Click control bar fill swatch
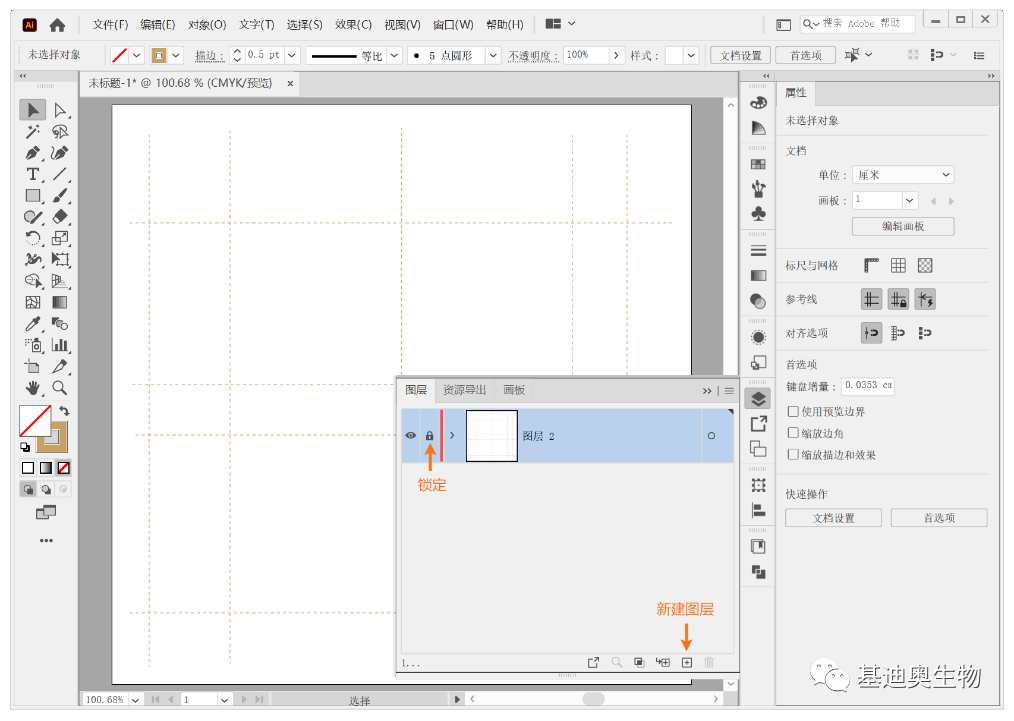This screenshot has width=1014, height=721. click(119, 56)
